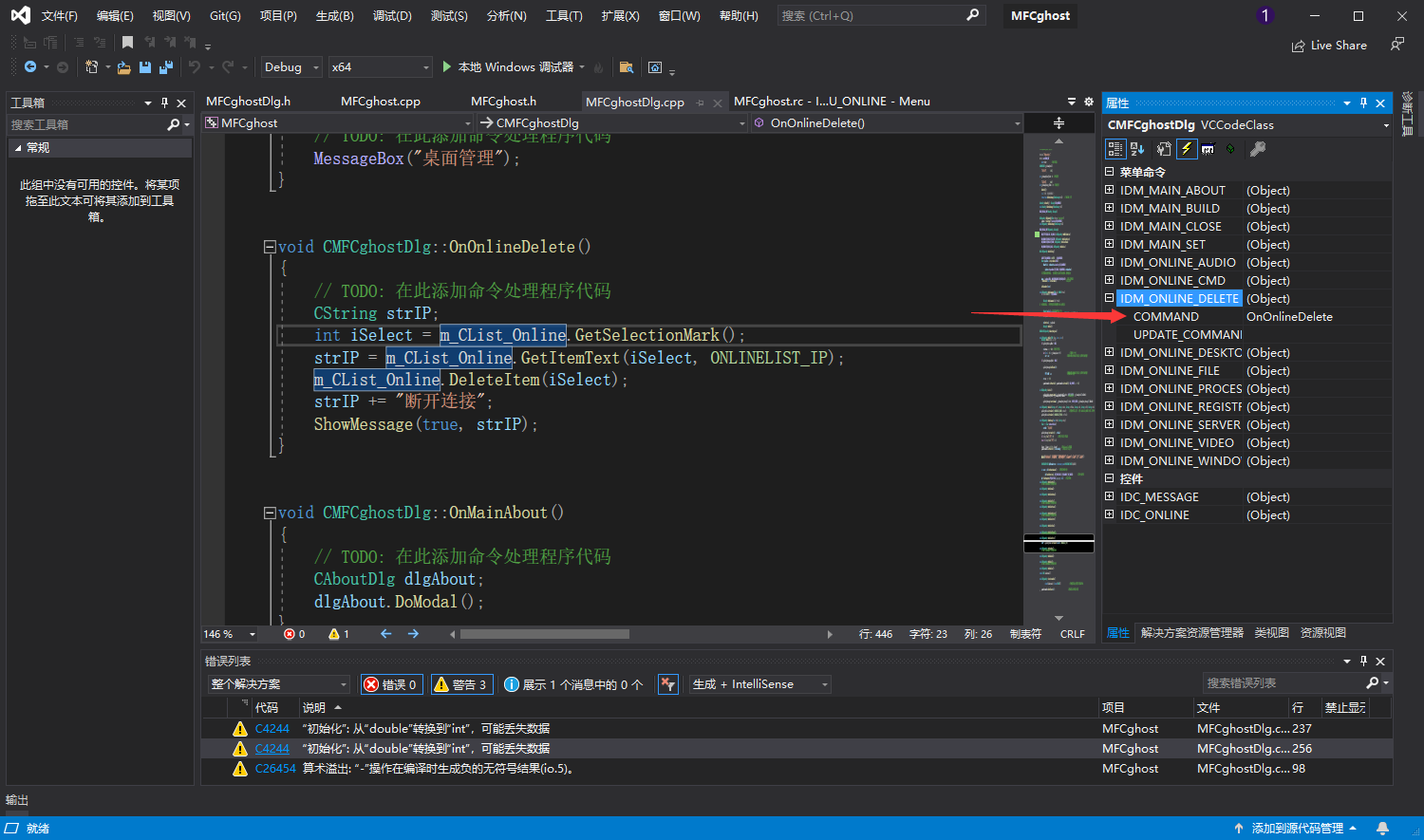Toggle the Messages filter in error list
The width and height of the screenshot is (1424, 840).
(x=573, y=684)
